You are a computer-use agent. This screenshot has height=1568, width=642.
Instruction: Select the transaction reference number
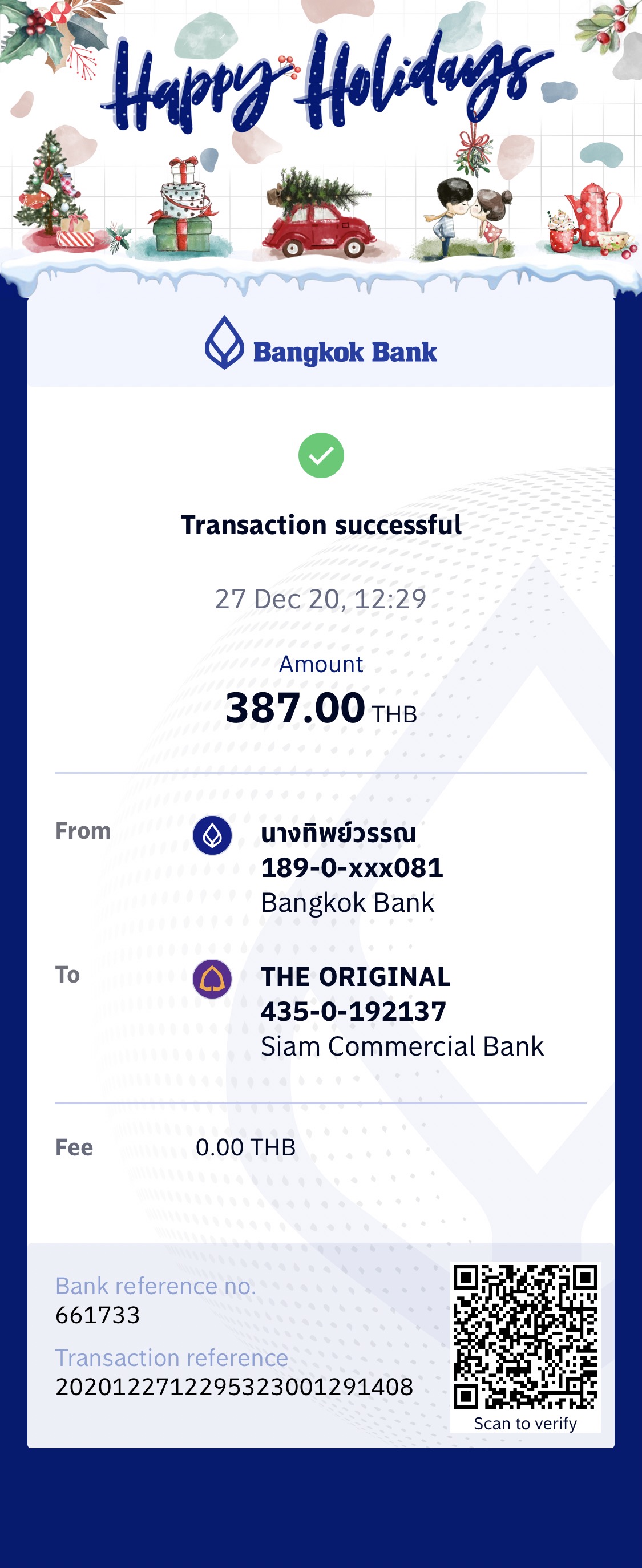coord(235,1387)
